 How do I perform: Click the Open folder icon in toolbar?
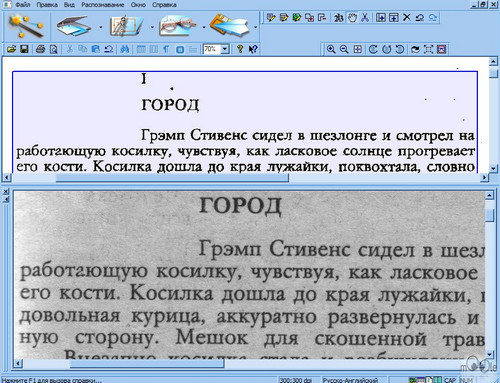click(11, 49)
